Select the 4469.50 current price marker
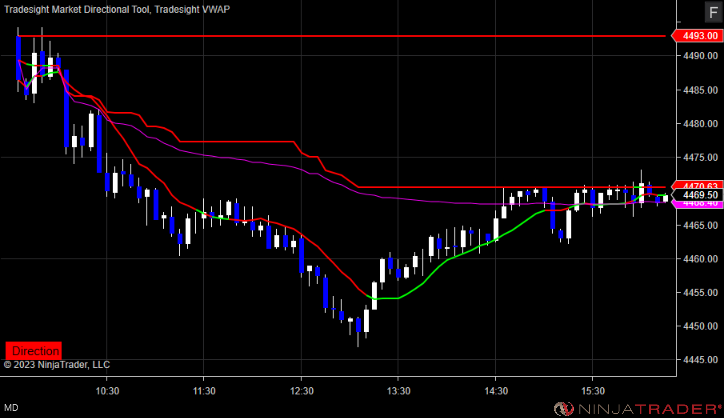This screenshot has width=724, height=418. pyautogui.click(x=697, y=195)
